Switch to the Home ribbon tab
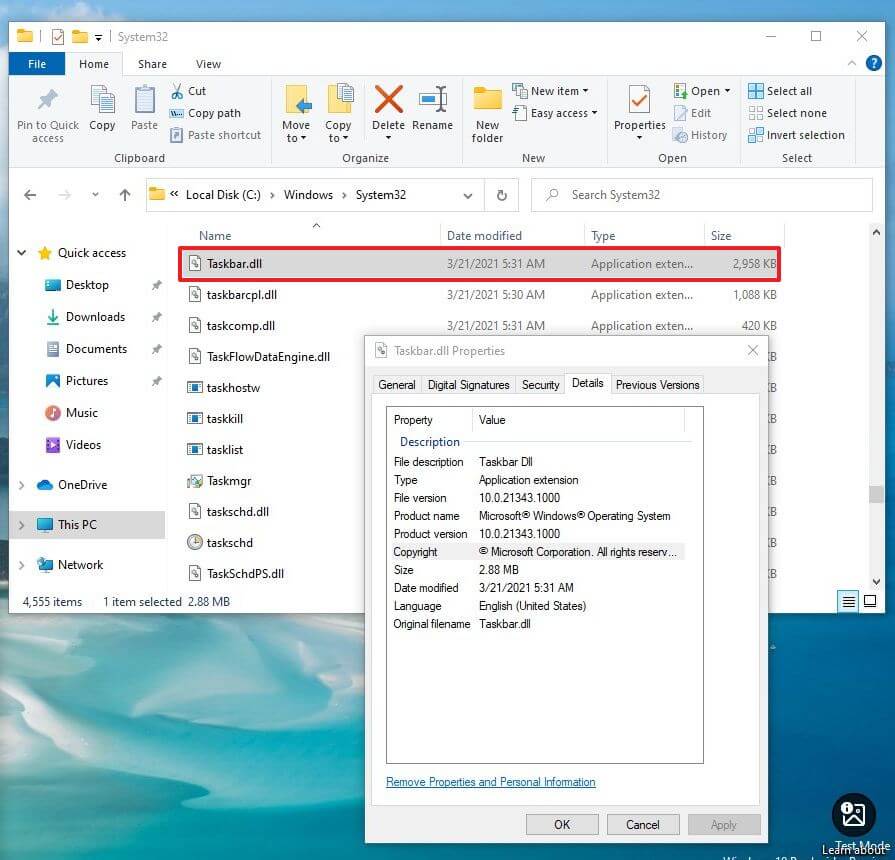Screen dimensions: 895x860 pos(94,64)
